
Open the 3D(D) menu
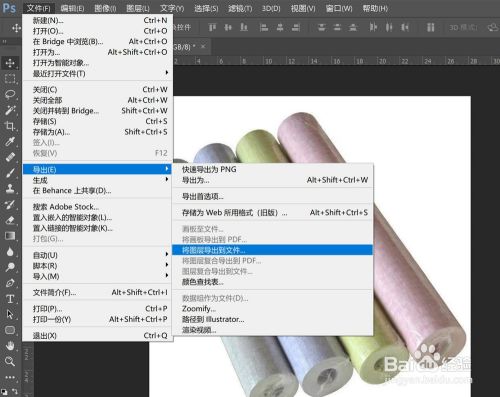(x=271, y=8)
